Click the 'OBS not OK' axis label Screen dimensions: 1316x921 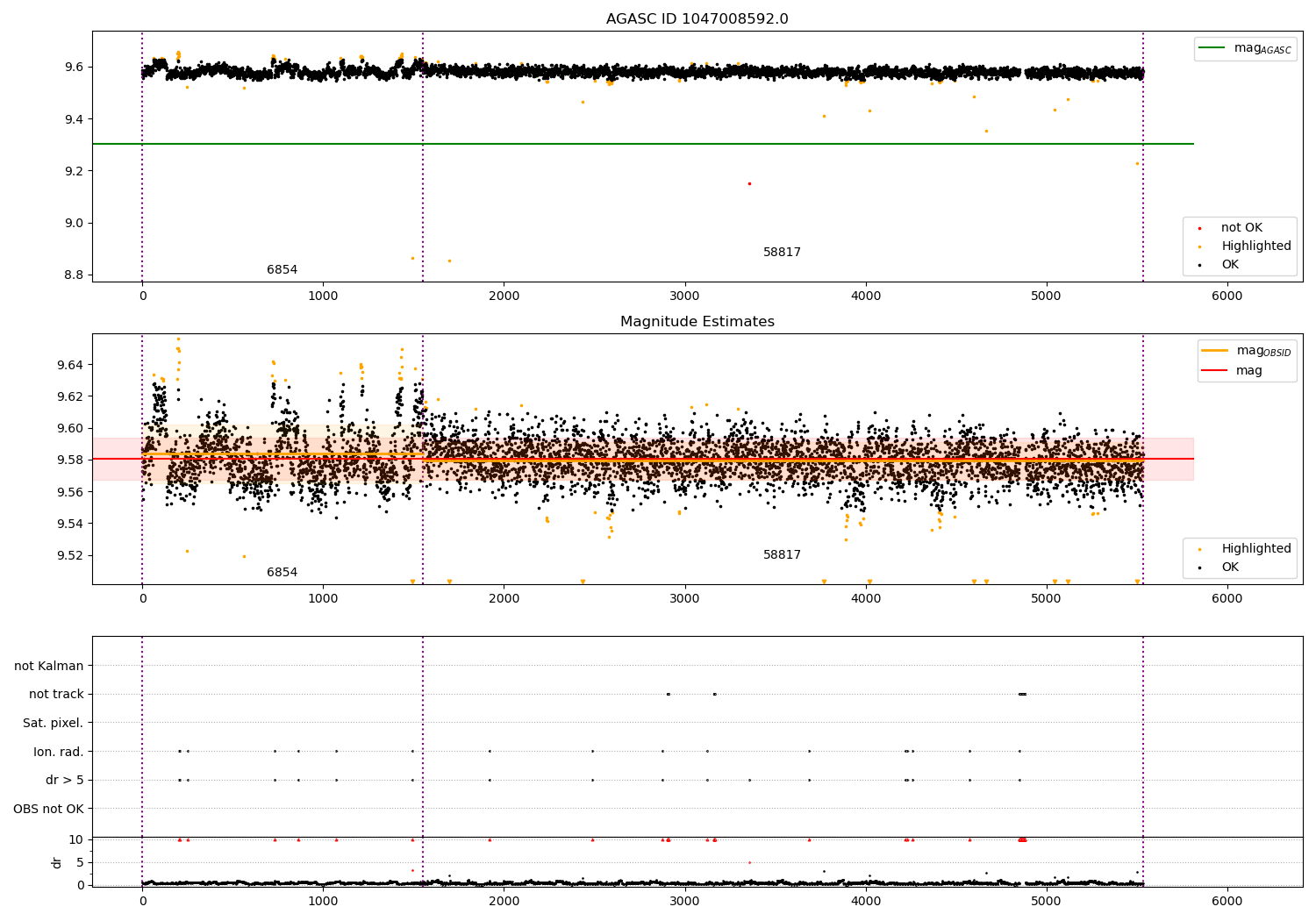point(48,809)
